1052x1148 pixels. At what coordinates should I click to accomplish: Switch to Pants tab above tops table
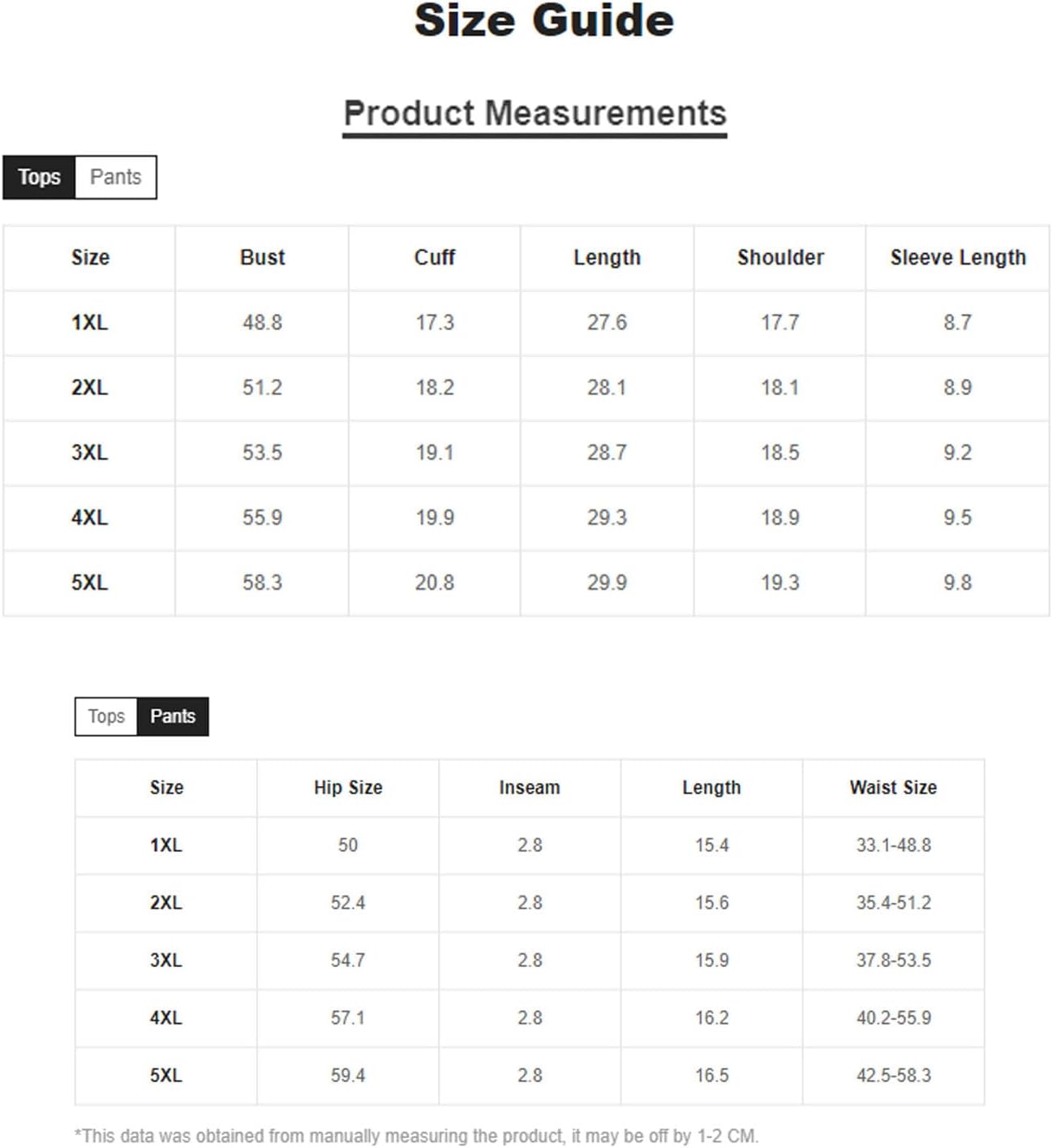(115, 177)
